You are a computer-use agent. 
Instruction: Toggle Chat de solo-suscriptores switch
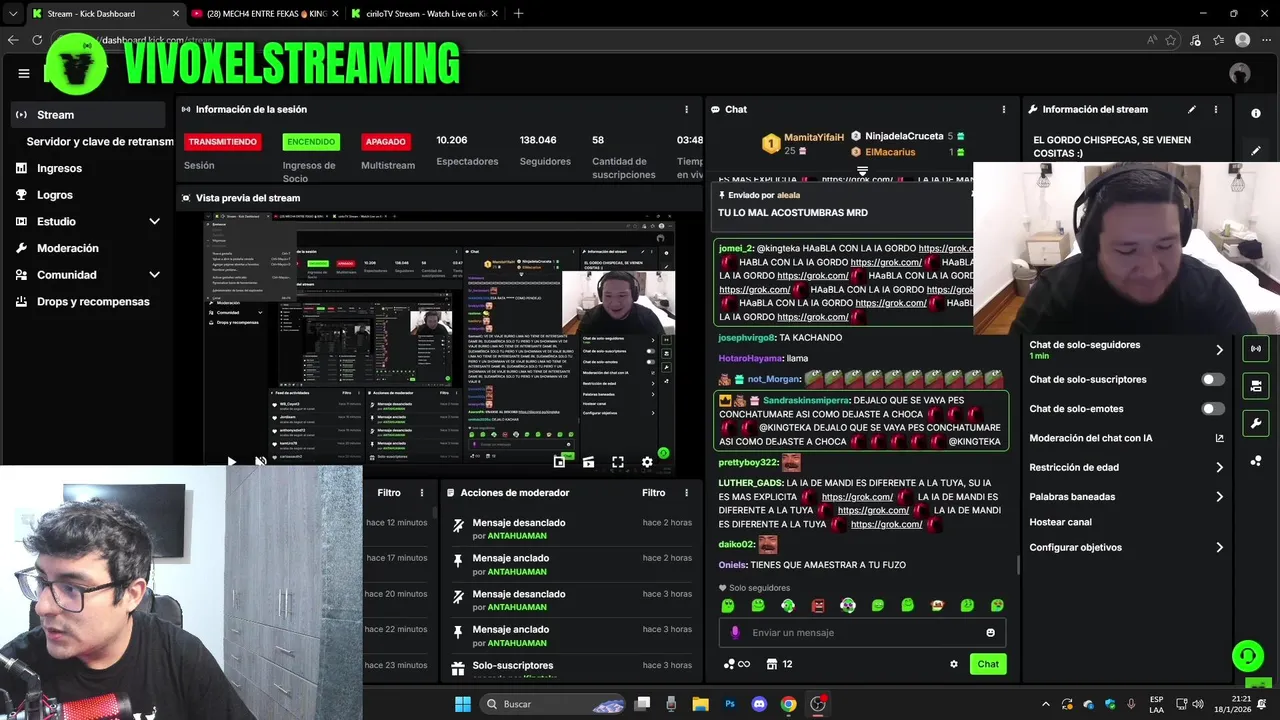tap(1212, 379)
